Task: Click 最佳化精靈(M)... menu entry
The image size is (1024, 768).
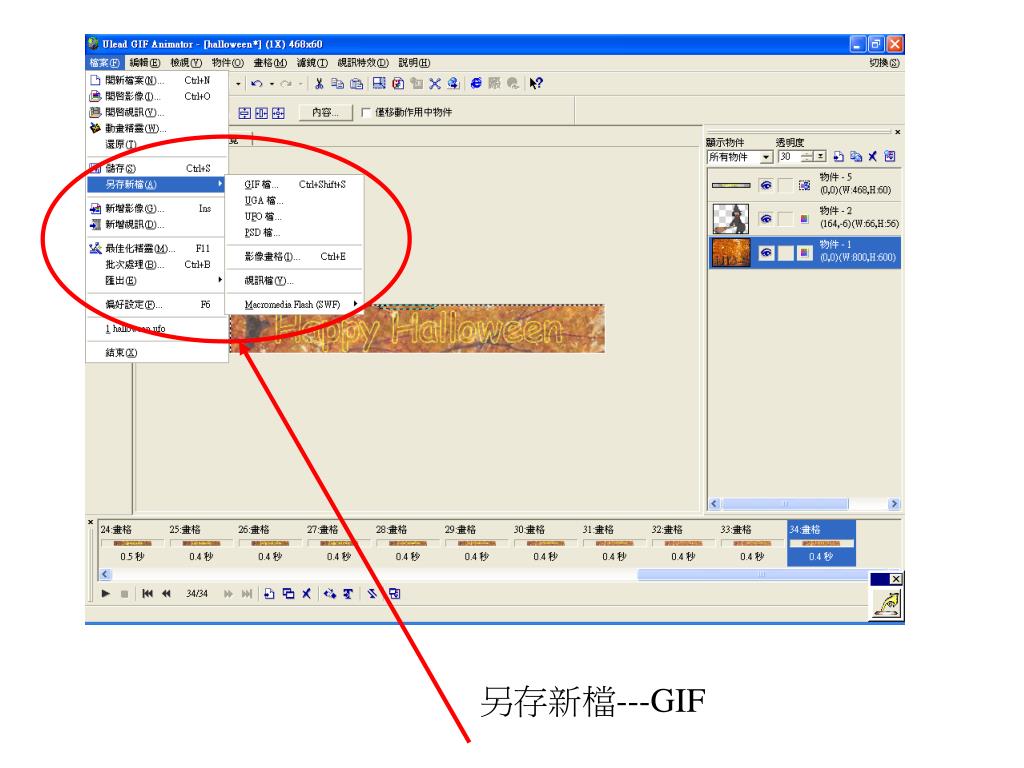Action: pyautogui.click(x=157, y=249)
